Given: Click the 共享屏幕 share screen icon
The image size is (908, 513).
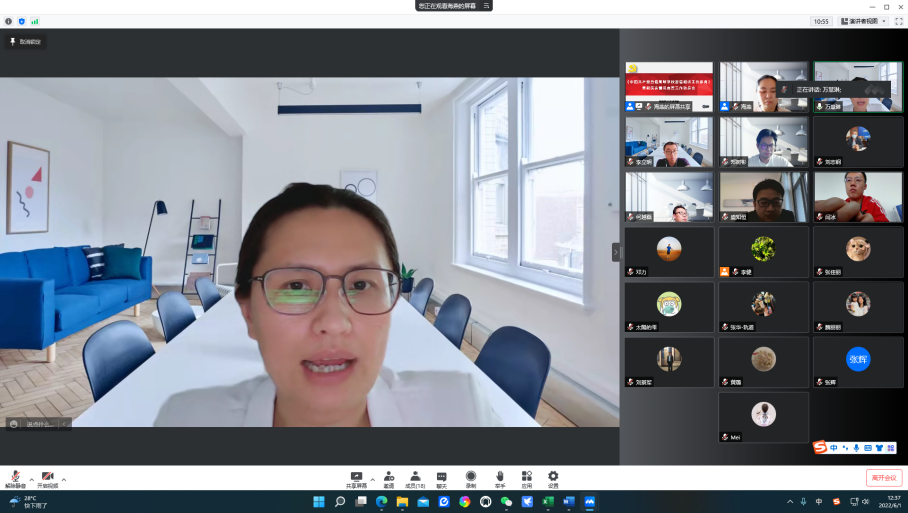Looking at the screenshot, I should [357, 477].
